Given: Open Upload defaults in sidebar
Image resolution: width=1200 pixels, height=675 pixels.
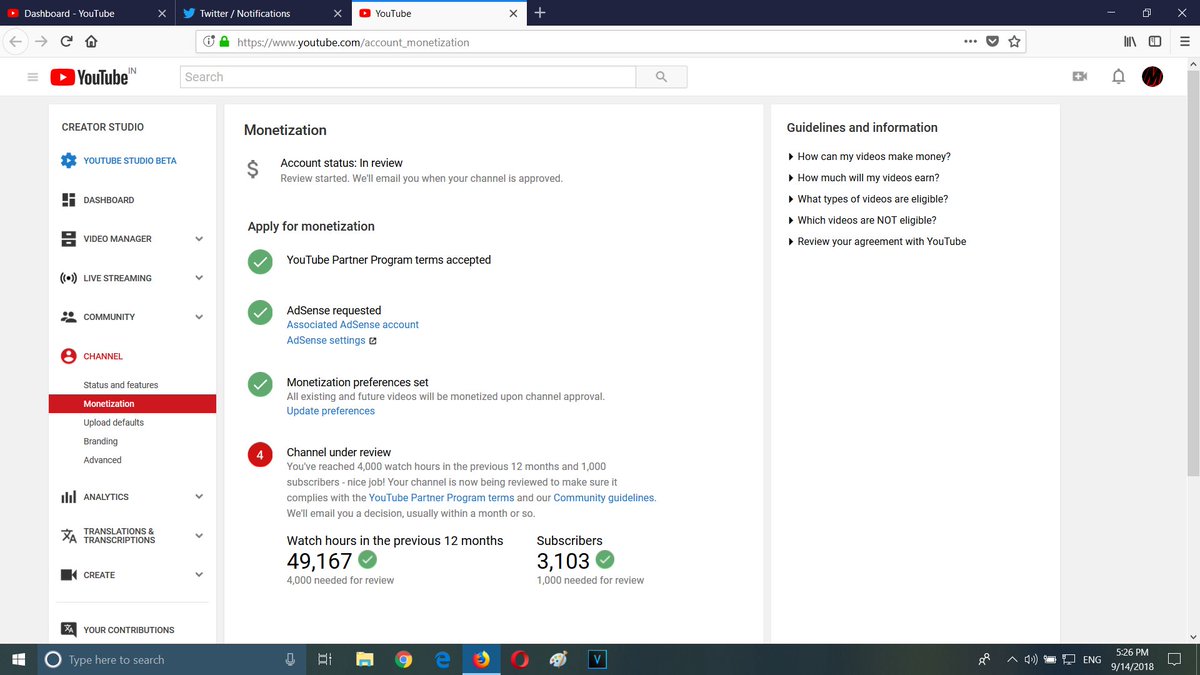Looking at the screenshot, I should point(113,423).
